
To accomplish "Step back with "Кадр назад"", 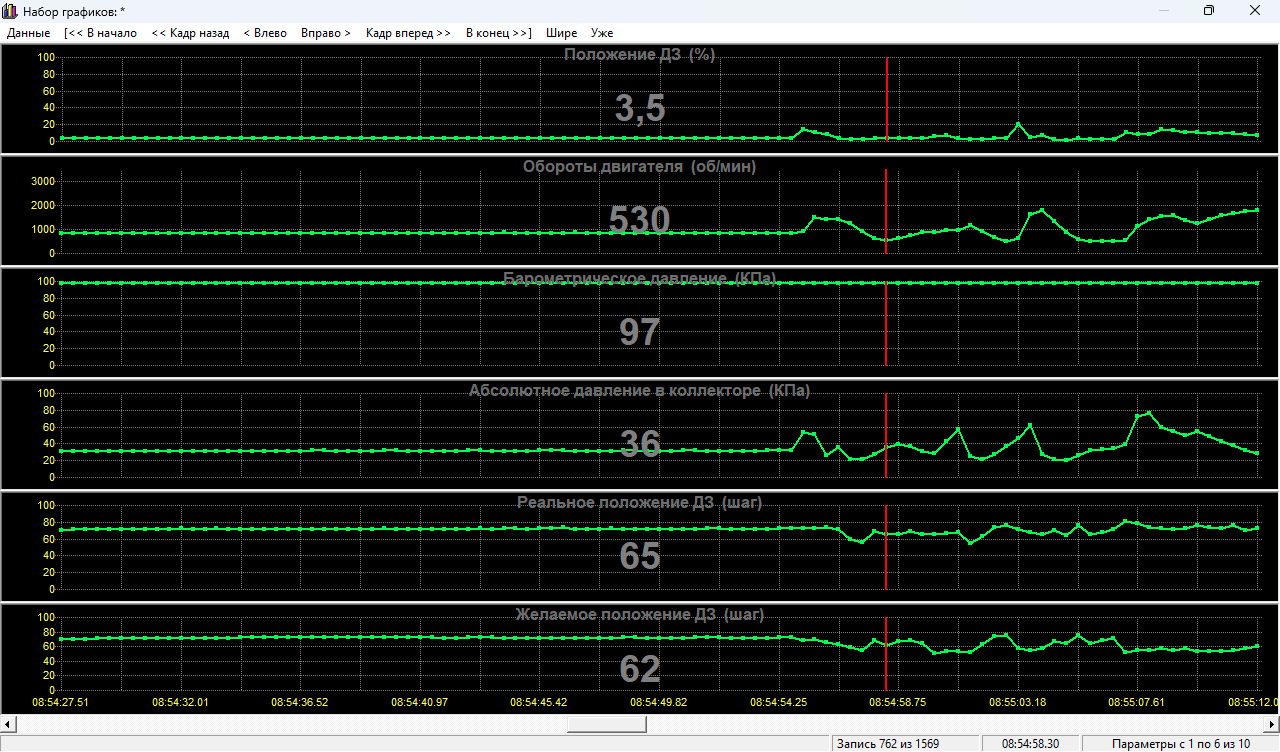I will coord(190,33).
